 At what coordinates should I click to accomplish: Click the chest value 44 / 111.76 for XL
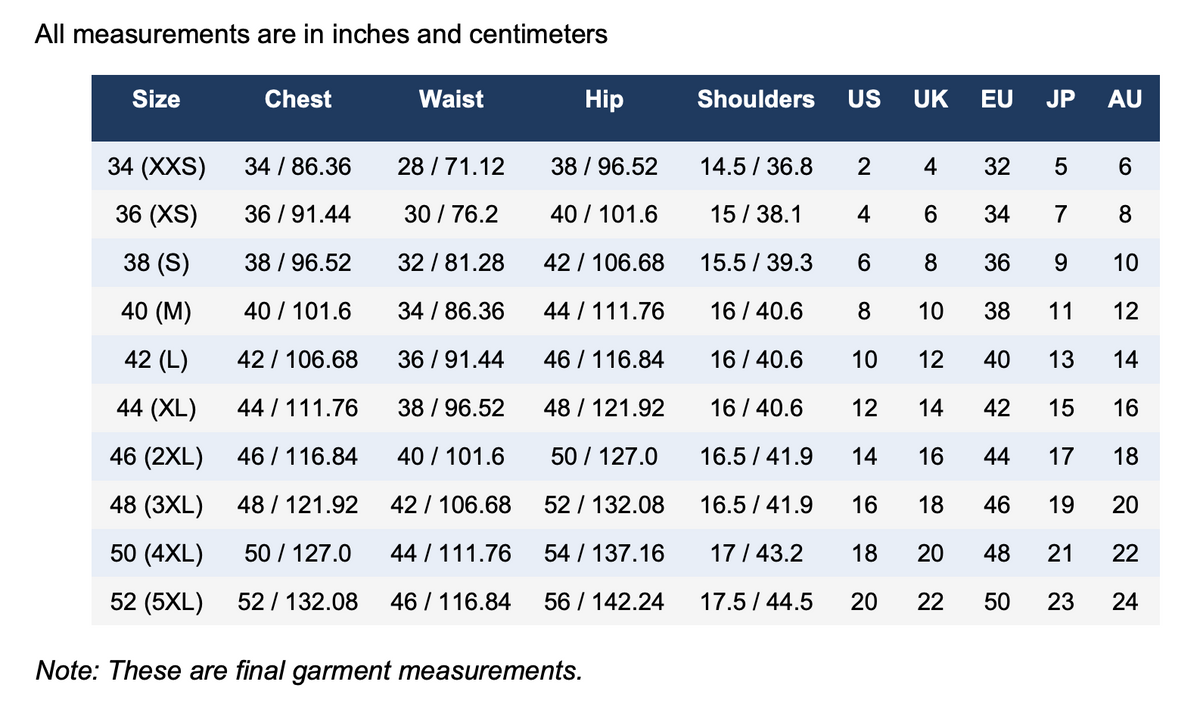click(x=298, y=408)
